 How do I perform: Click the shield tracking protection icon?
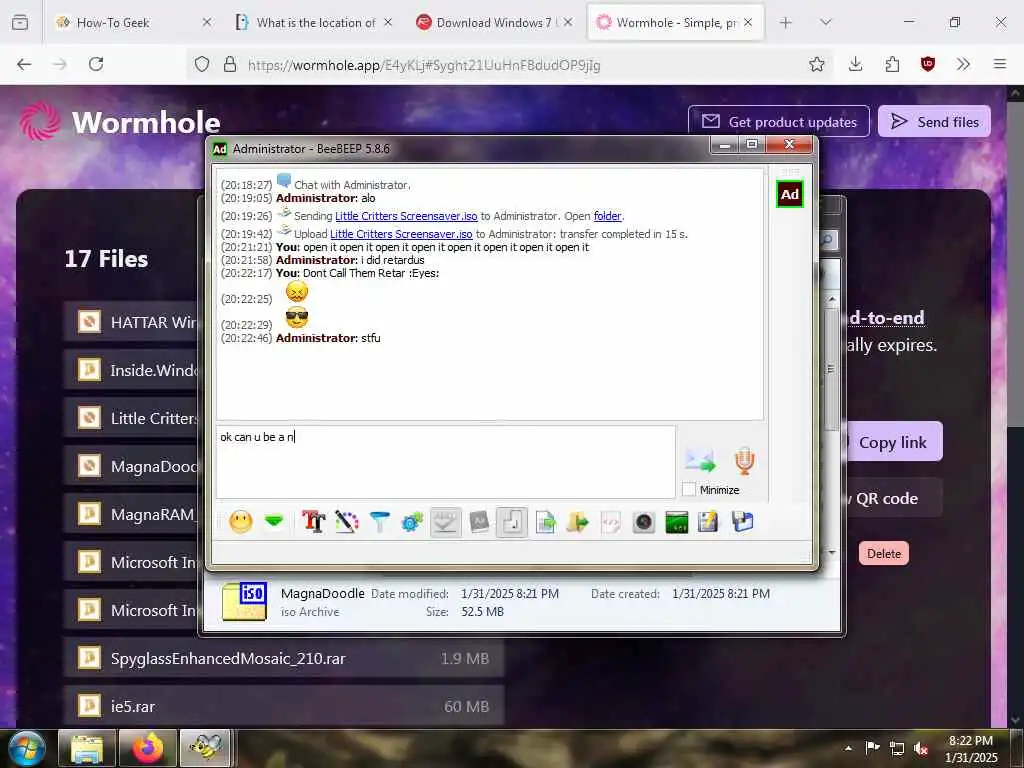click(x=202, y=64)
